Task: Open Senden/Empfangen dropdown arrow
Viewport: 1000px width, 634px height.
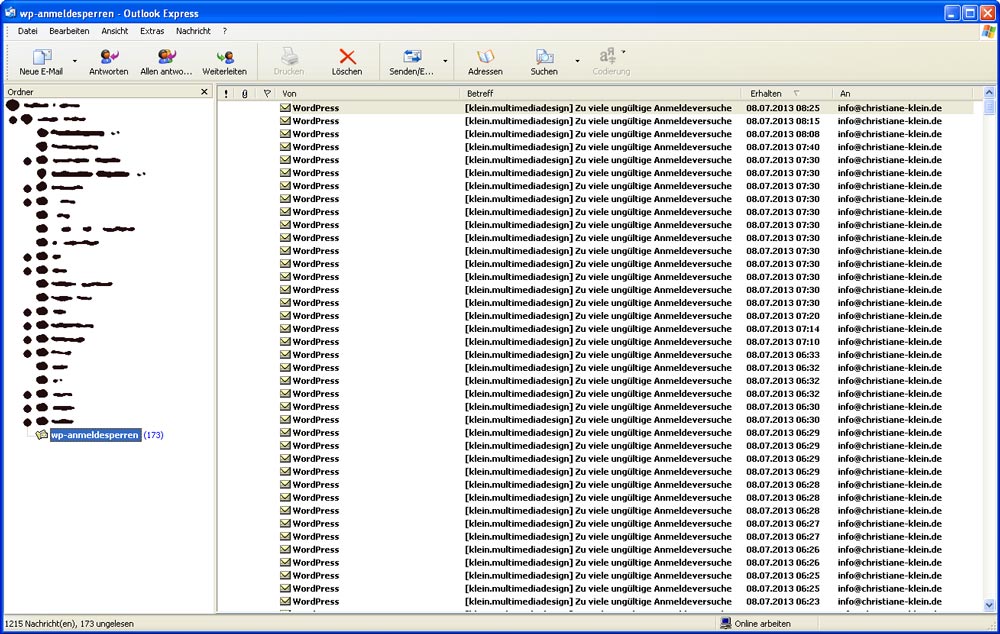Action: [445, 61]
